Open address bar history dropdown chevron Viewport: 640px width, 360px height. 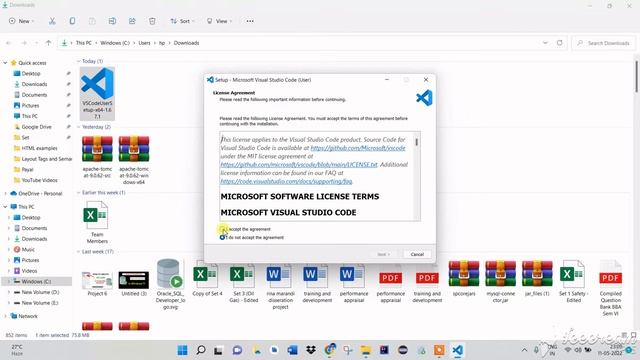coord(545,43)
